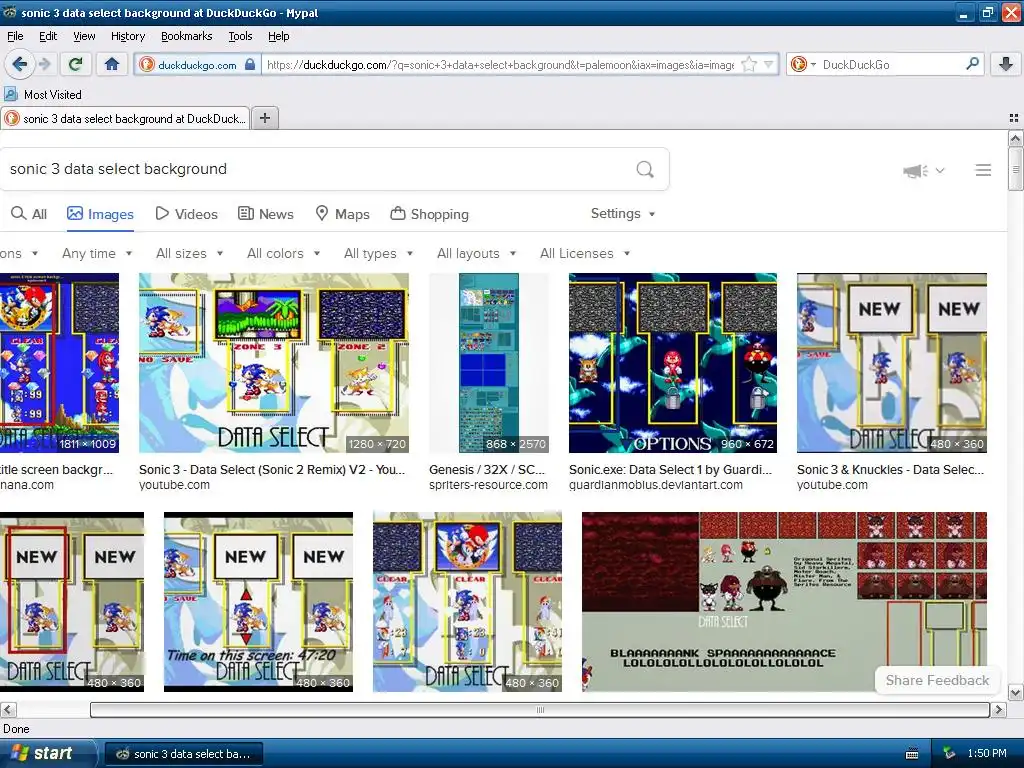Reload the page with the green refresh icon
Screen dimensions: 1024x768
click(76, 64)
